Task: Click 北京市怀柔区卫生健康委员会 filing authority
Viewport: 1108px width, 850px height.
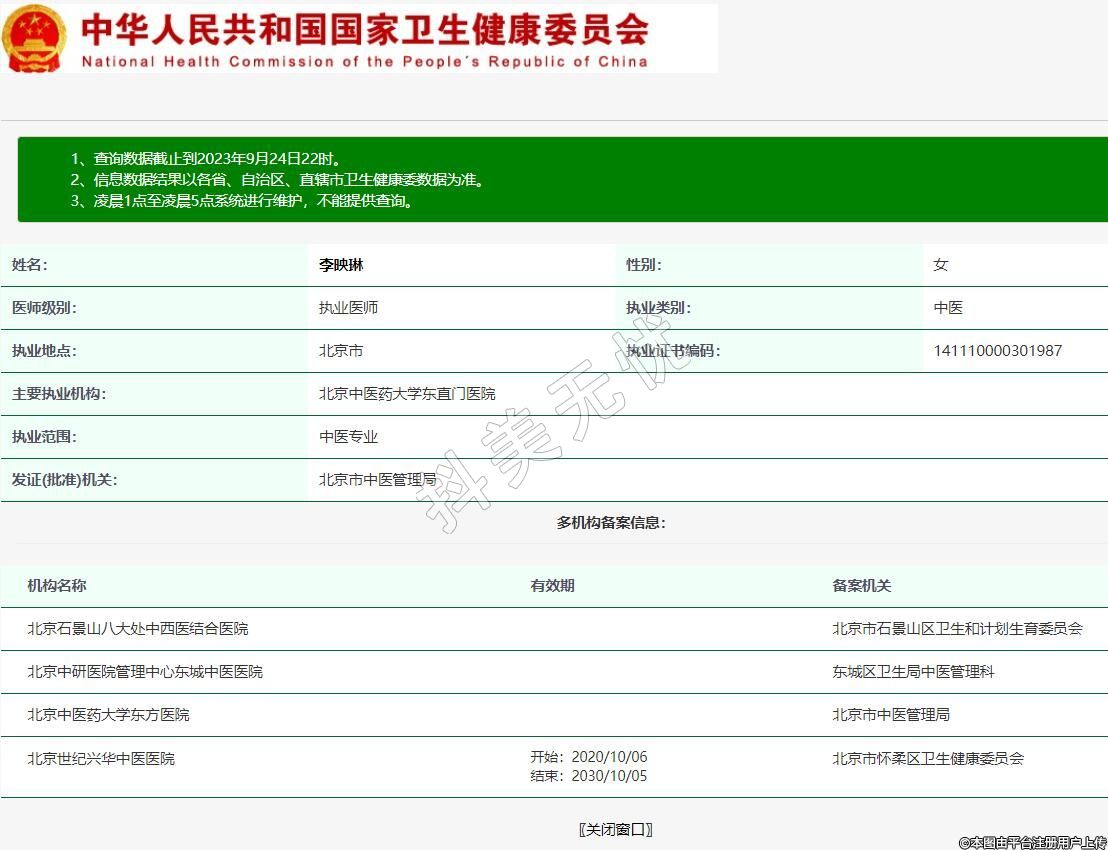Action: click(x=928, y=759)
